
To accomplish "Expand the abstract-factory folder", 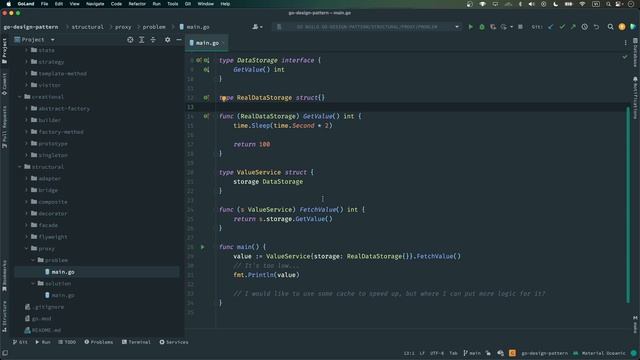I will (27, 109).
